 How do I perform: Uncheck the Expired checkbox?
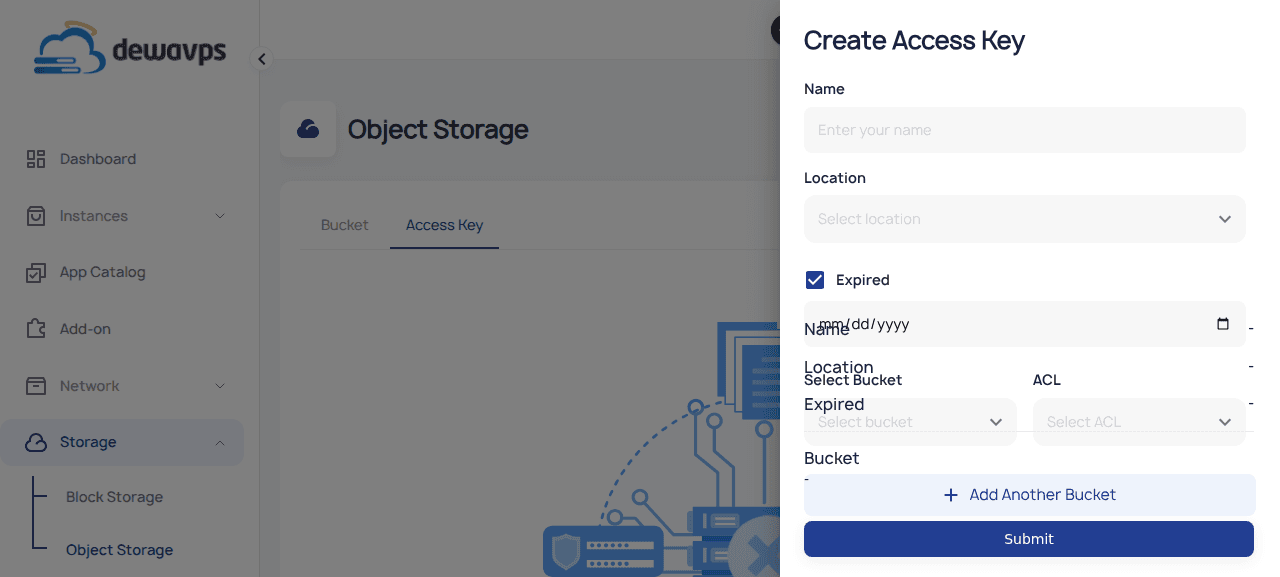click(815, 280)
